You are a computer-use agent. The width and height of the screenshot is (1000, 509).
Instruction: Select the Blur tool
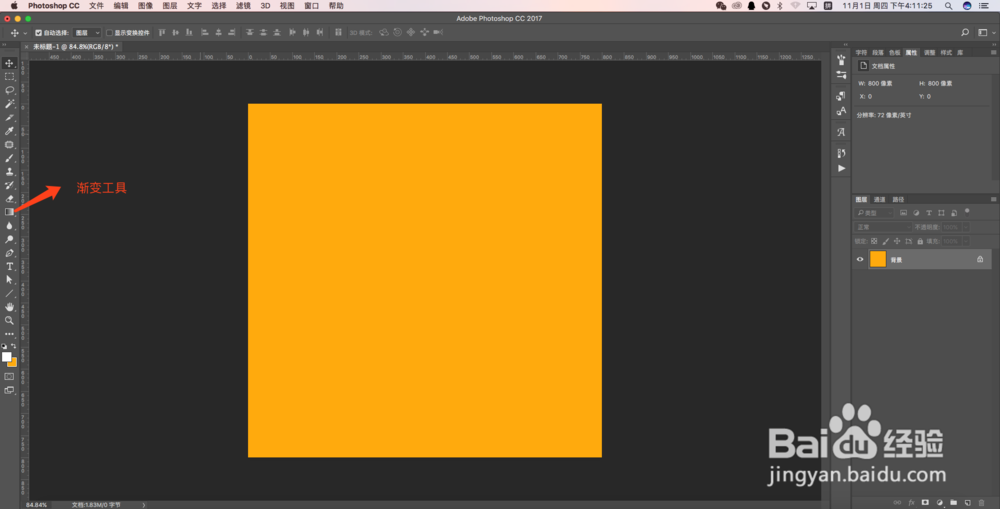click(x=10, y=226)
